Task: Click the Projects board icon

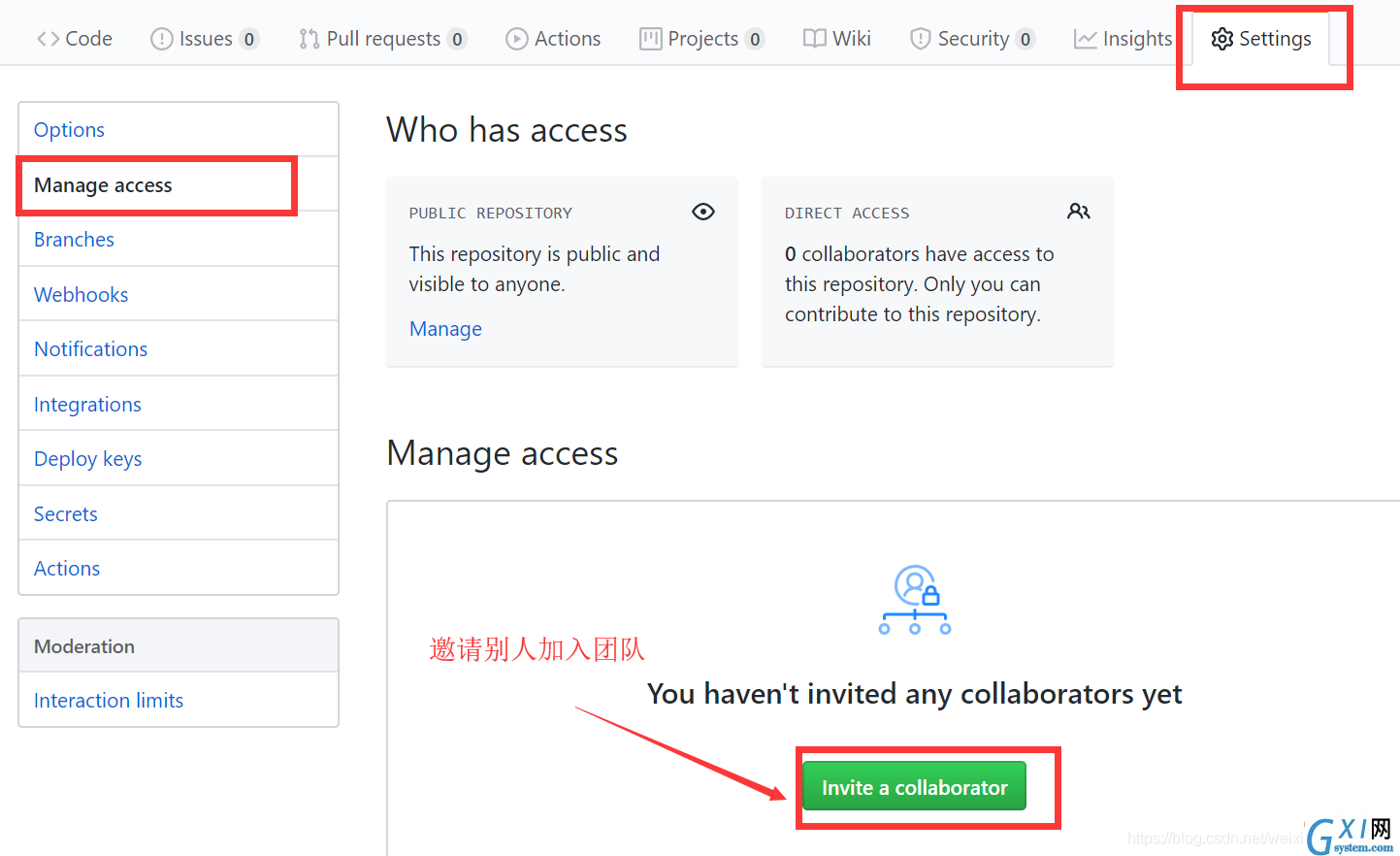Action: pyautogui.click(x=650, y=39)
